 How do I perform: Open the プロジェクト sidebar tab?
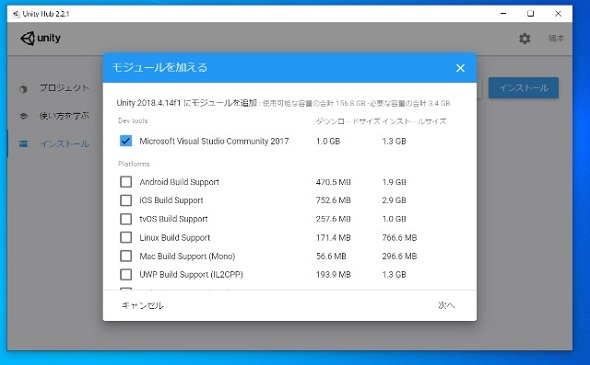[64, 88]
